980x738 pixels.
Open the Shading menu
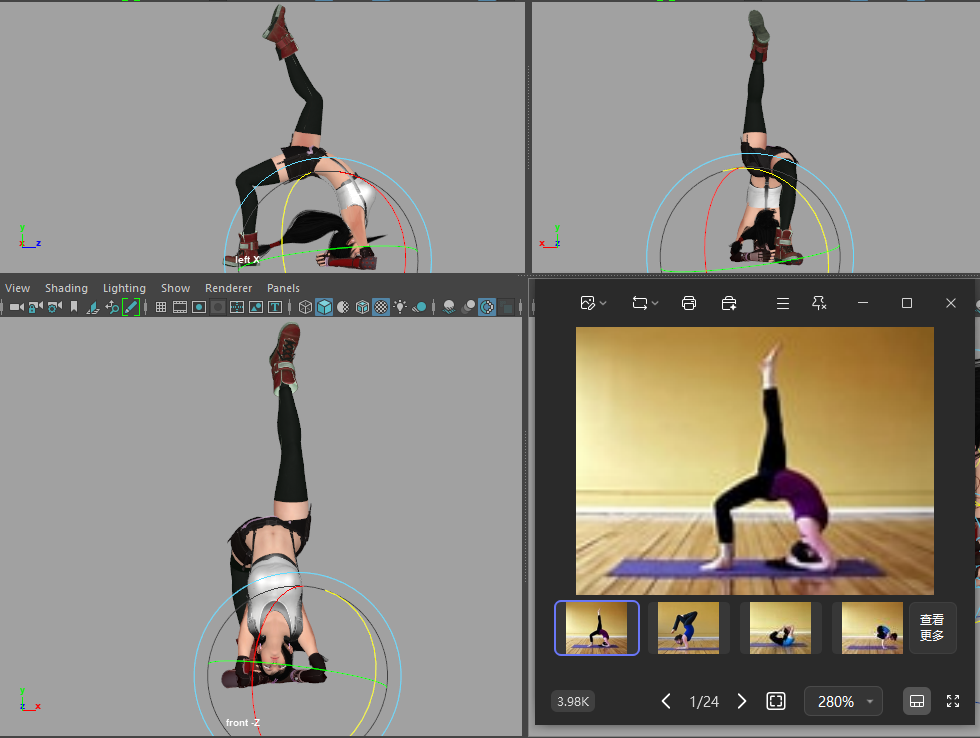[x=66, y=288]
